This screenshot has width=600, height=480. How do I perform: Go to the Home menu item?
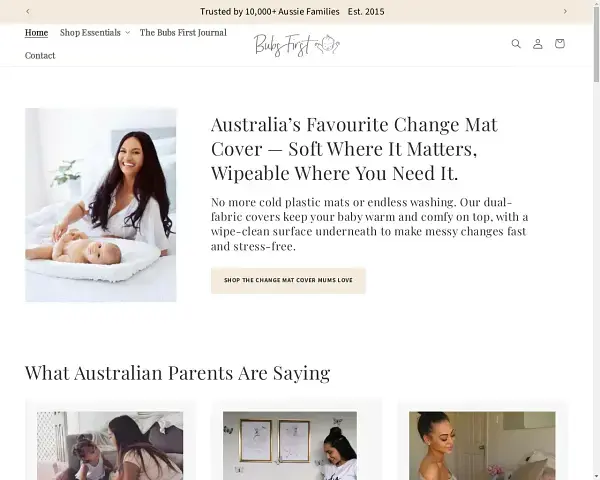pos(36,33)
